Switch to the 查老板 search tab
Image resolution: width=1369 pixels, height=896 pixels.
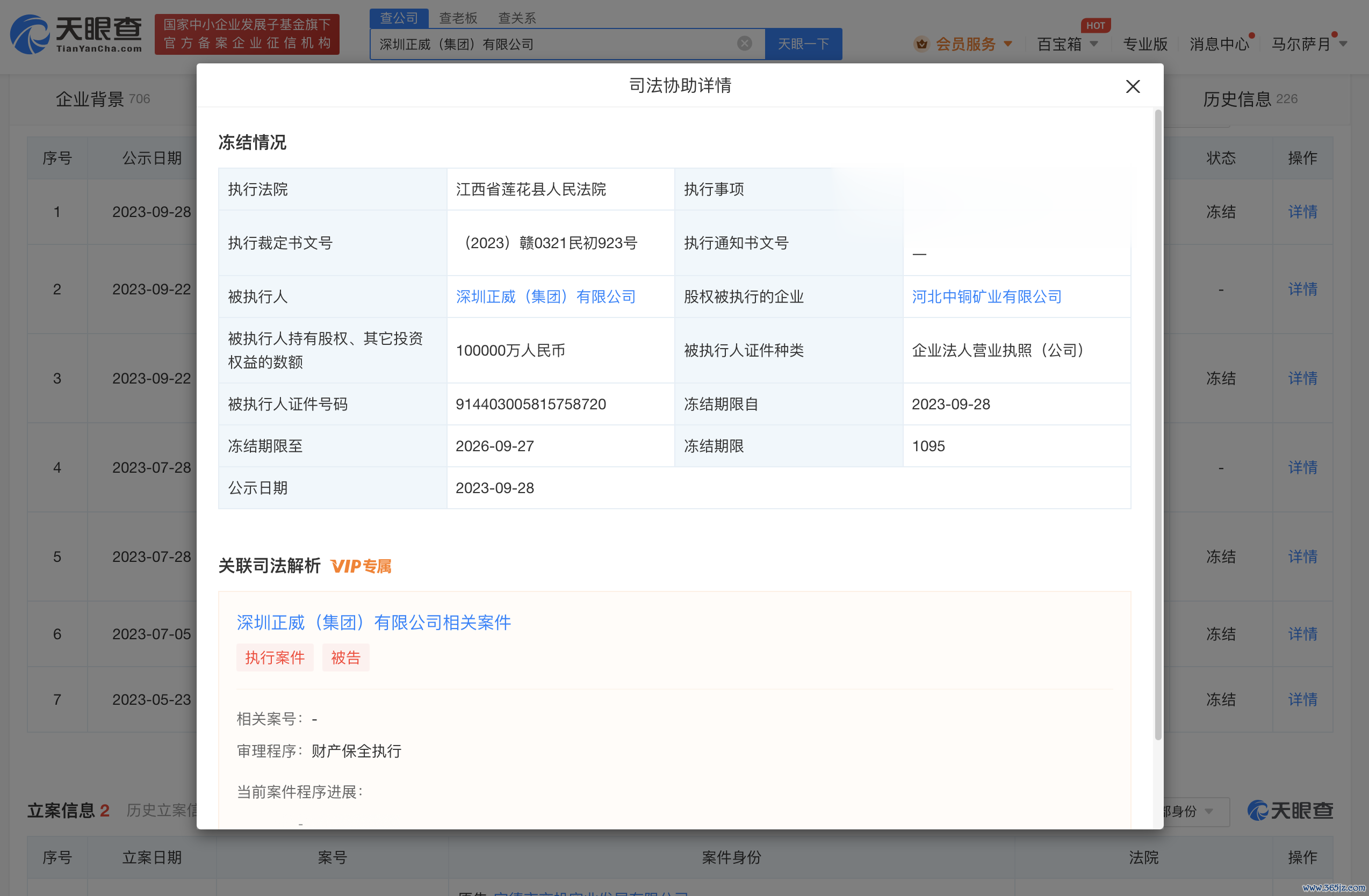[x=458, y=18]
